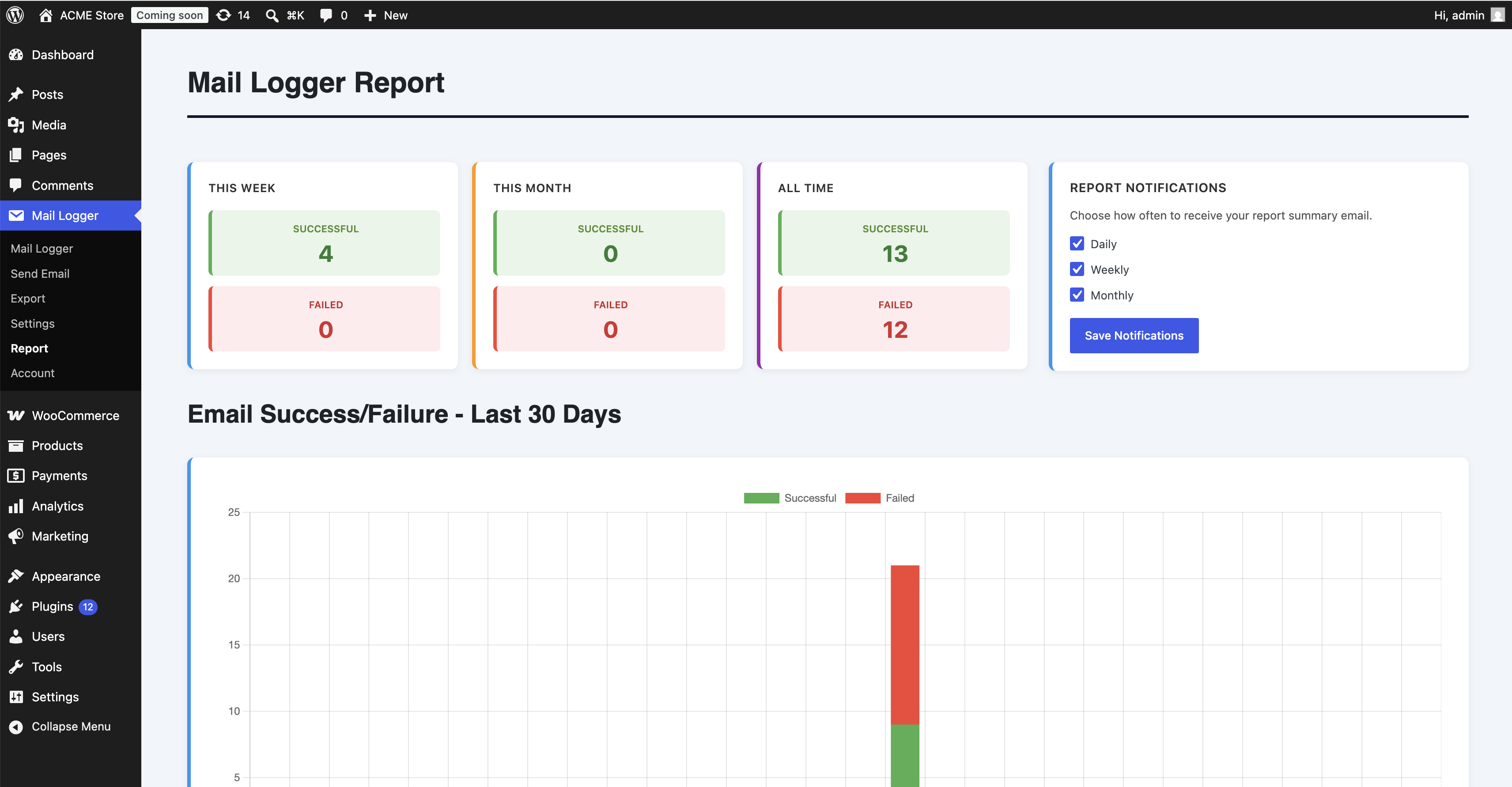
Task: Click the admin avatar image
Action: [1498, 15]
